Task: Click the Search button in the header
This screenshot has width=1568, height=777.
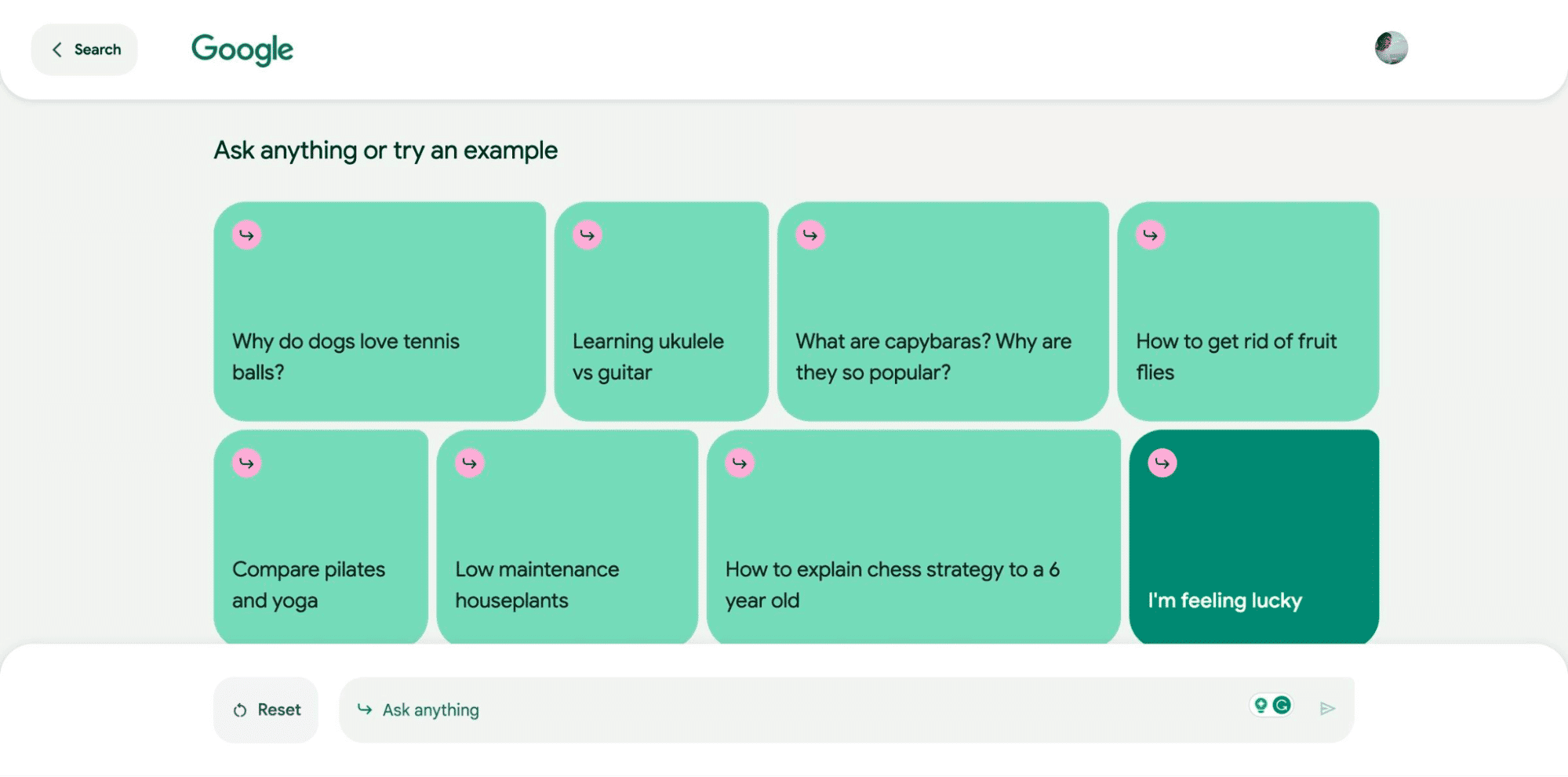Action: point(84,49)
